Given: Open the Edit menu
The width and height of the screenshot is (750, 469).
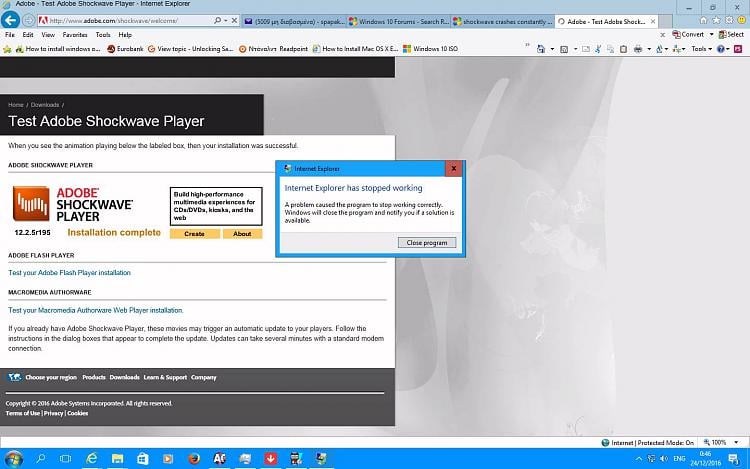Looking at the screenshot, I should pos(28,35).
